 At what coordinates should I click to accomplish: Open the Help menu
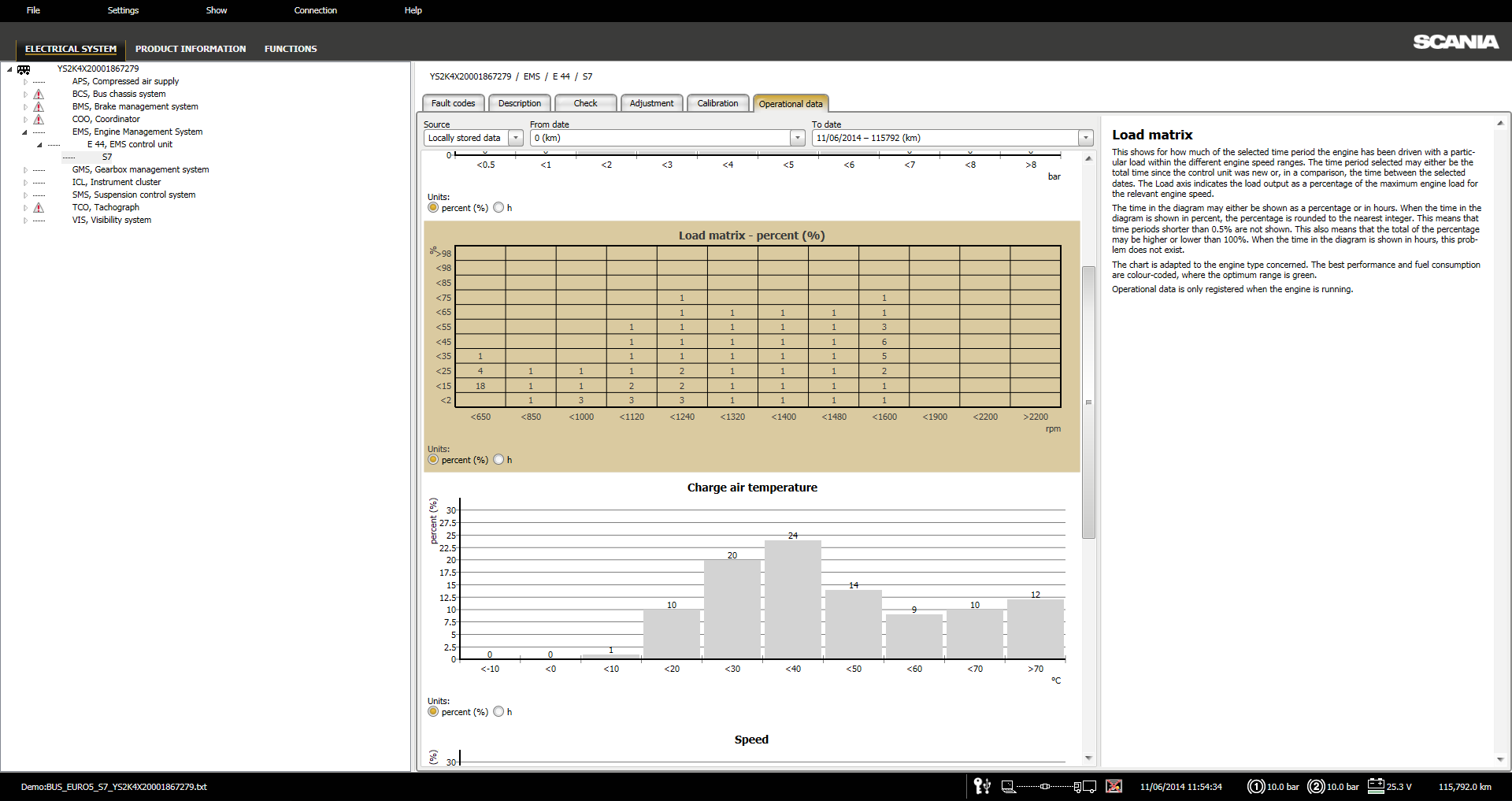(413, 10)
